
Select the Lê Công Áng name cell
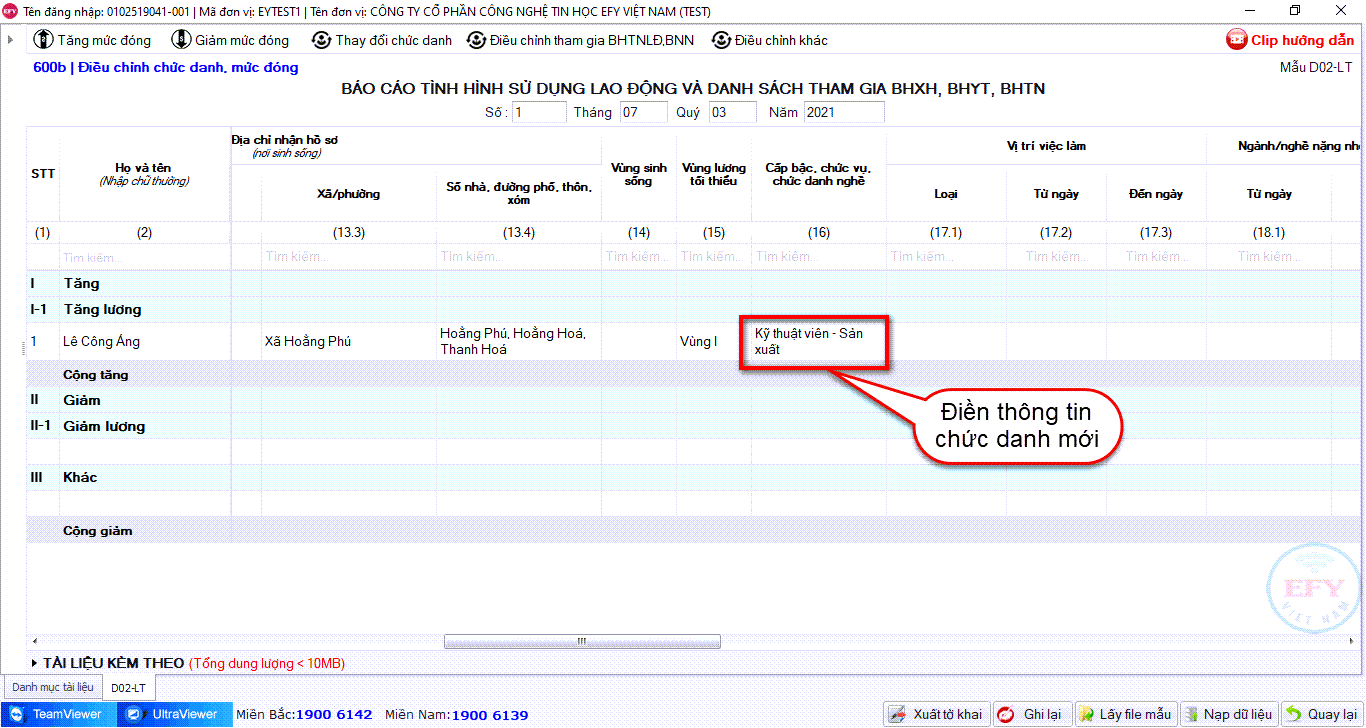tap(145, 341)
